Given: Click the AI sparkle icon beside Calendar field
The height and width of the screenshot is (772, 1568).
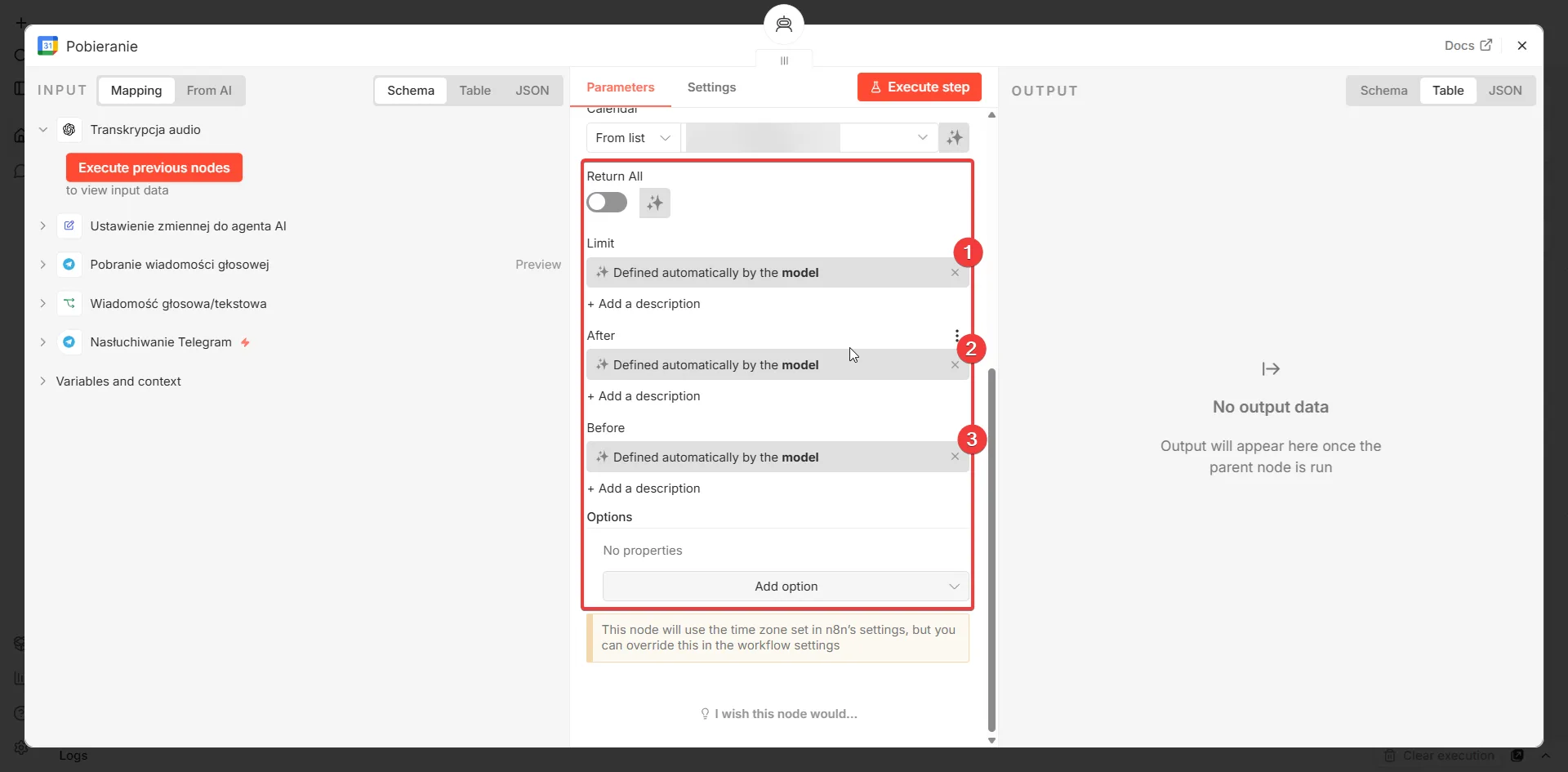Looking at the screenshot, I should [954, 138].
